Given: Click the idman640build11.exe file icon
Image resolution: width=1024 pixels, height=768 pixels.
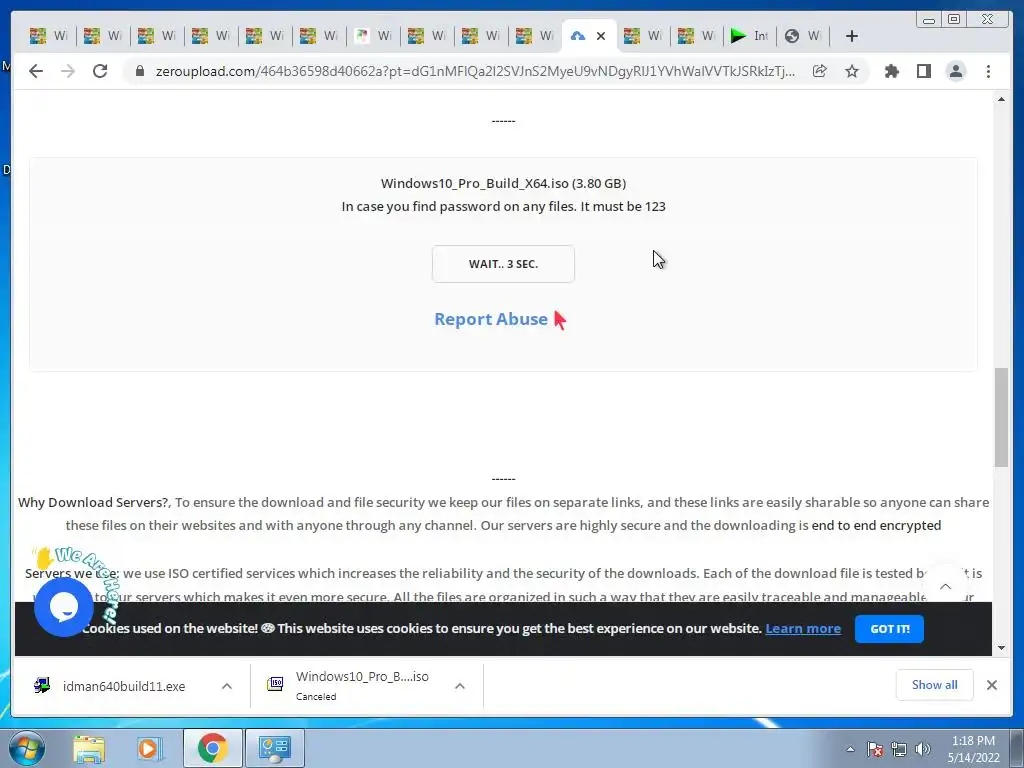Looking at the screenshot, I should (x=42, y=685).
